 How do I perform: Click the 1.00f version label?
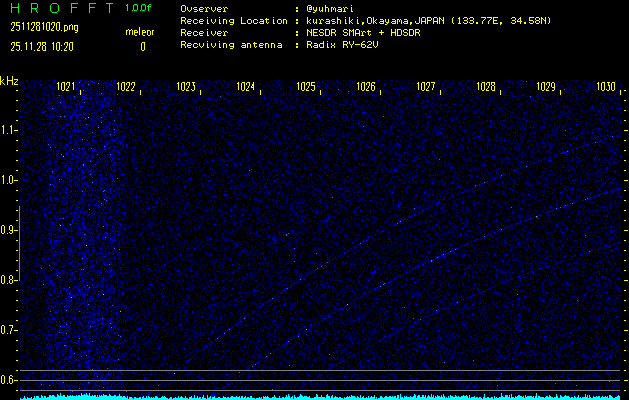point(140,8)
